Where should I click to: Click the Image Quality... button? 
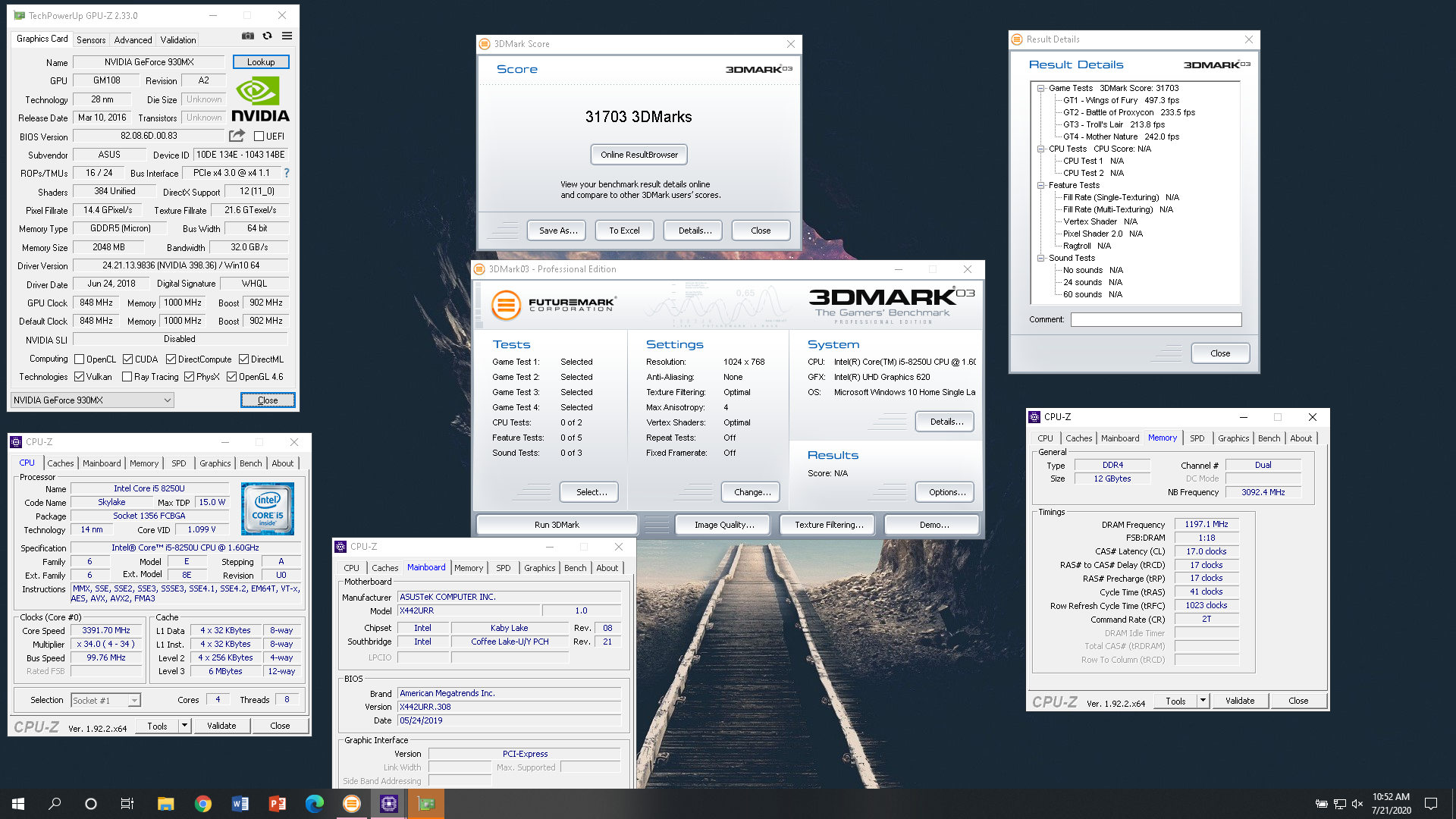[724, 525]
